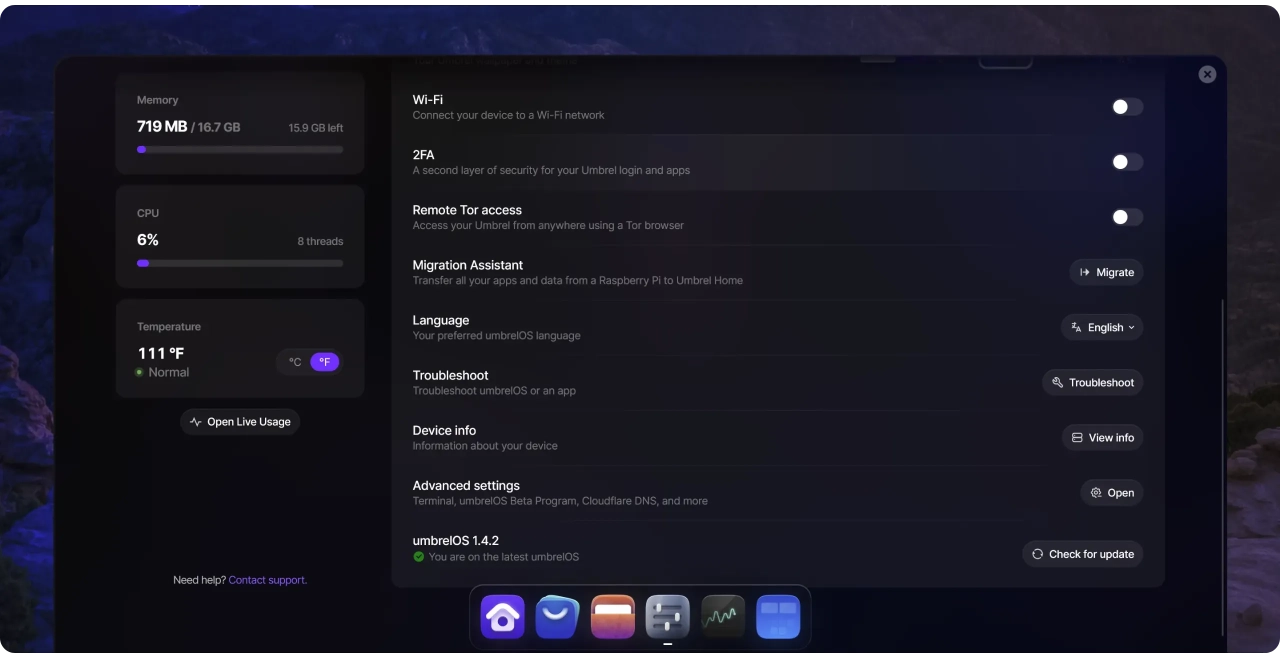Enable the Wi-Fi toggle
1280x658 pixels.
(x=1126, y=107)
